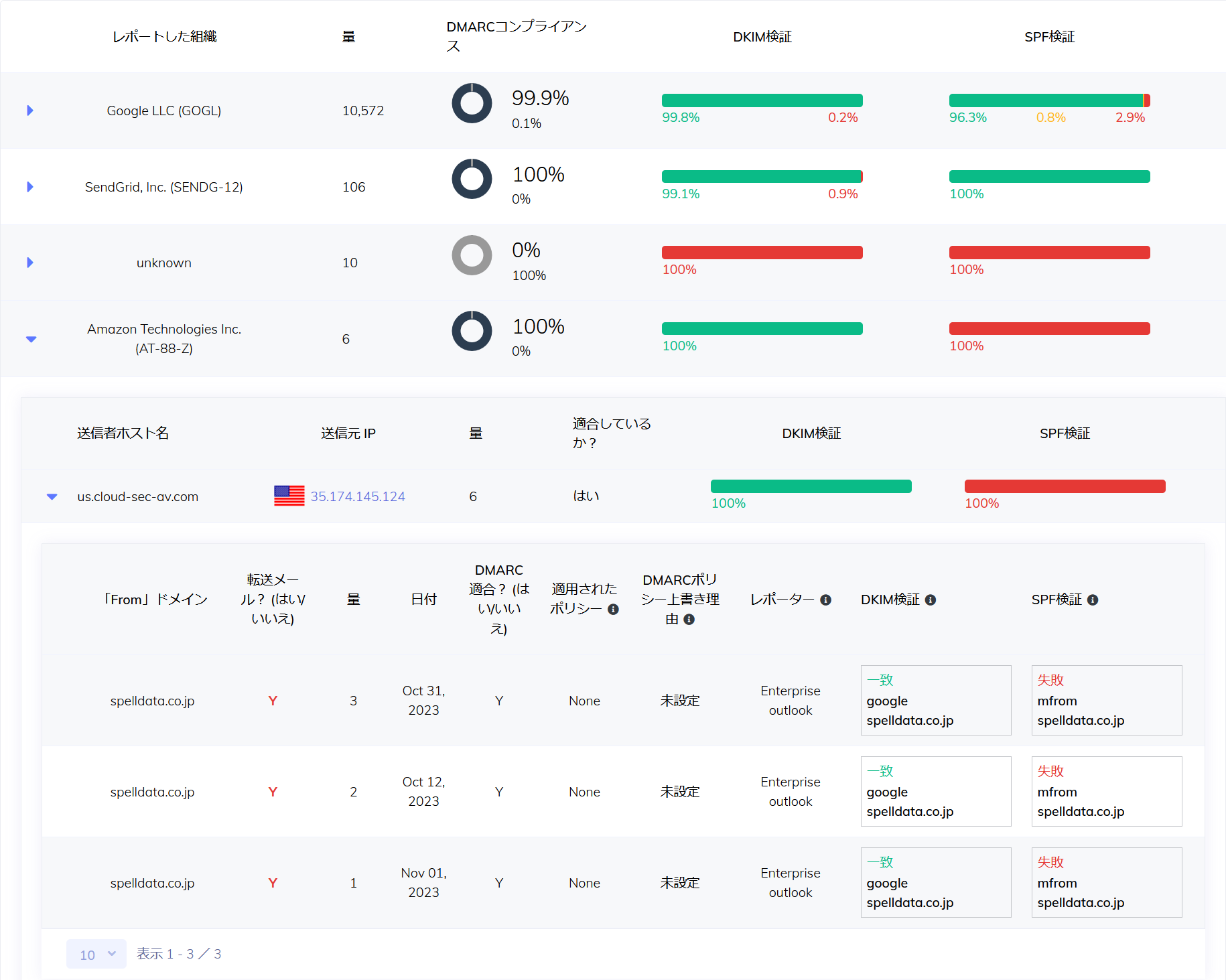Click SendGrid compliance donut chart
This screenshot has height=980, width=1226.
472,179
